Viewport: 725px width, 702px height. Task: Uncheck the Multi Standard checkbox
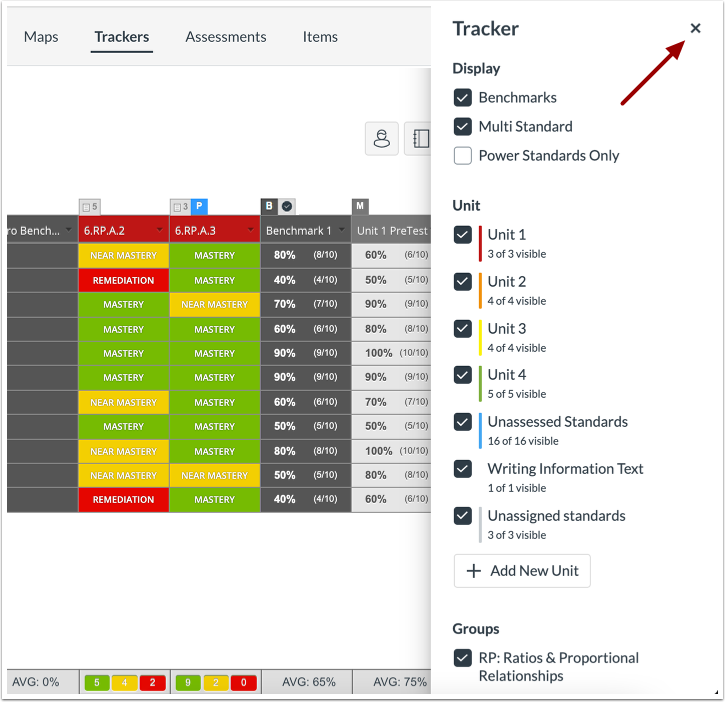click(462, 126)
